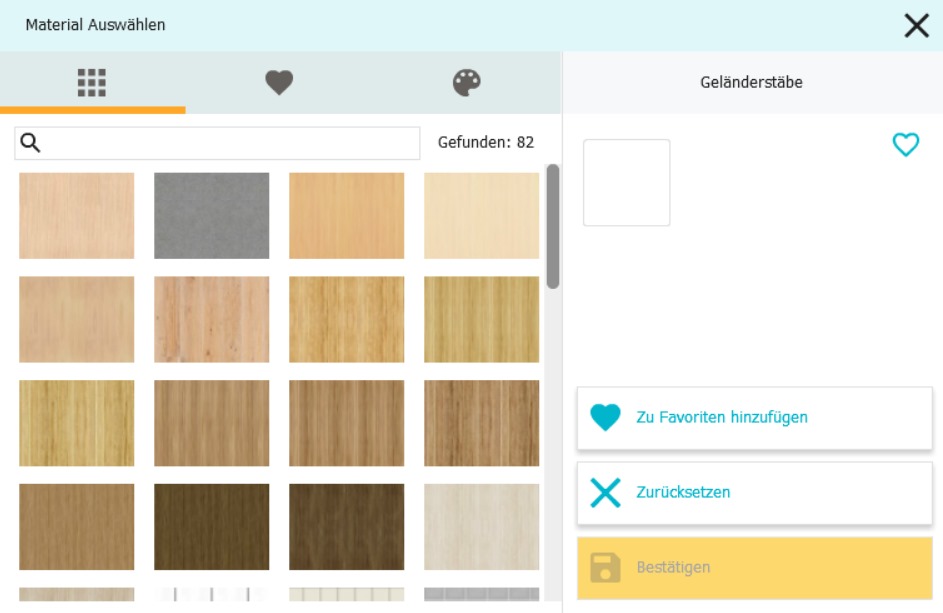This screenshot has height=613, width=943.
Task: Click the empty material preview box
Action: 626,183
